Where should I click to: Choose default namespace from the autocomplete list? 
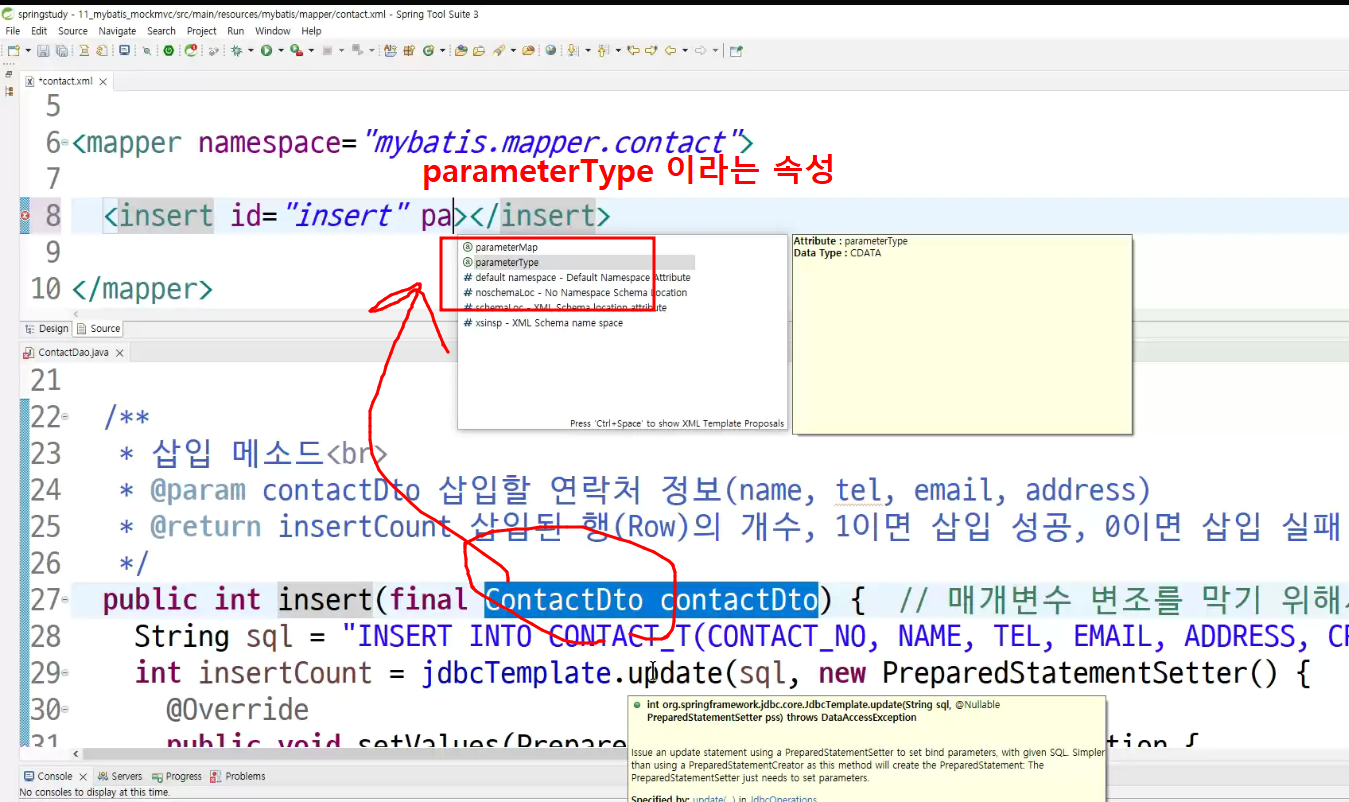(577, 277)
